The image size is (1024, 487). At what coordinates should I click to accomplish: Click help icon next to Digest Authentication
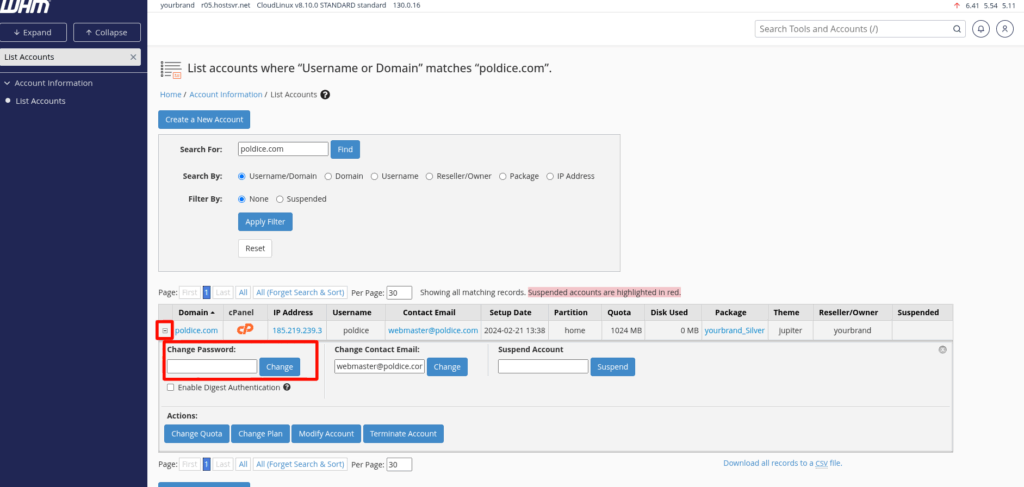(x=287, y=387)
